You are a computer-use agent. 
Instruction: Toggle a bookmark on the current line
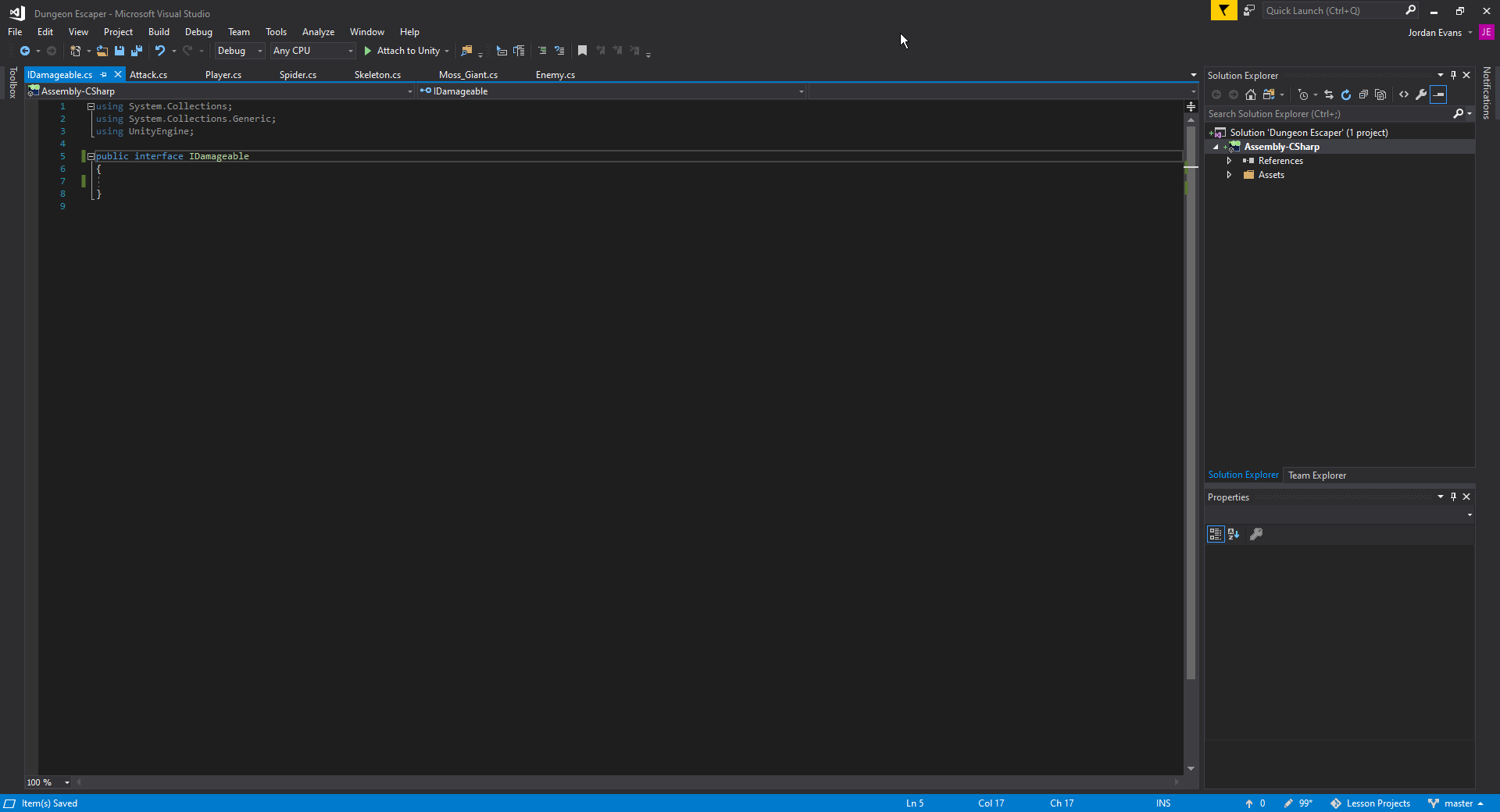pos(582,51)
